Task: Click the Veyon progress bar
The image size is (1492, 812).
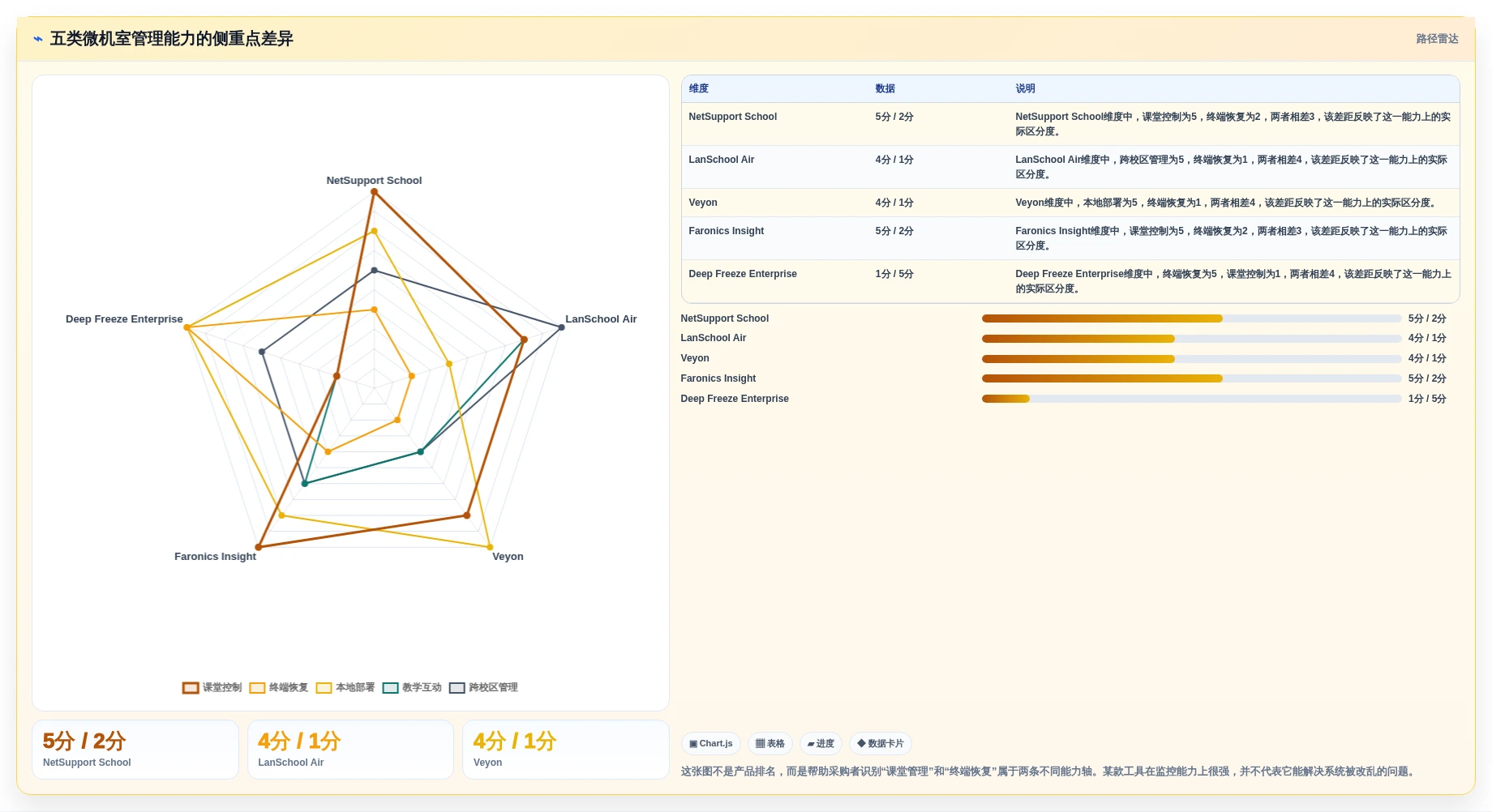Action: pyautogui.click(x=1191, y=359)
